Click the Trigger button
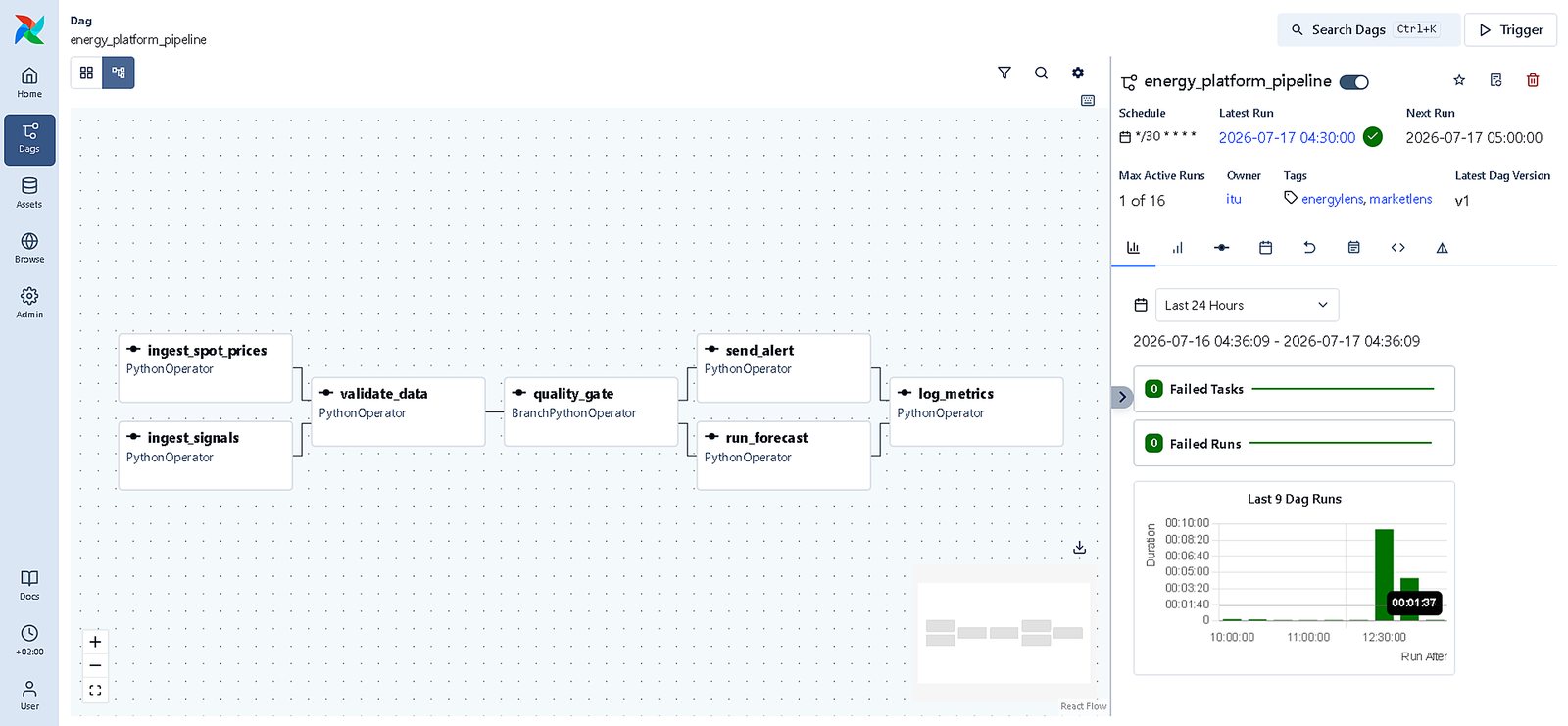The image size is (1568, 726). click(x=1510, y=29)
